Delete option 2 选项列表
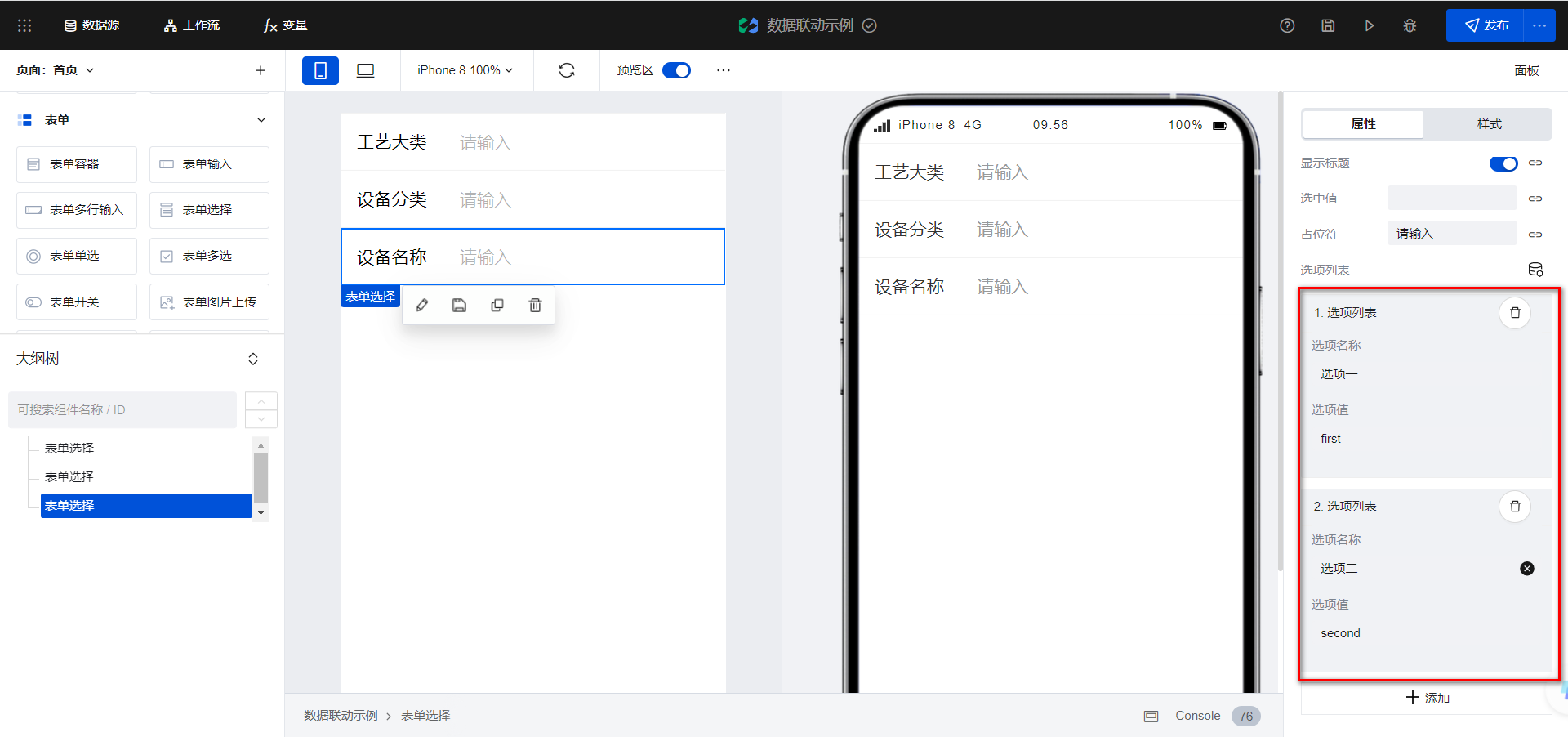The width and height of the screenshot is (1568, 737). pos(1515,507)
